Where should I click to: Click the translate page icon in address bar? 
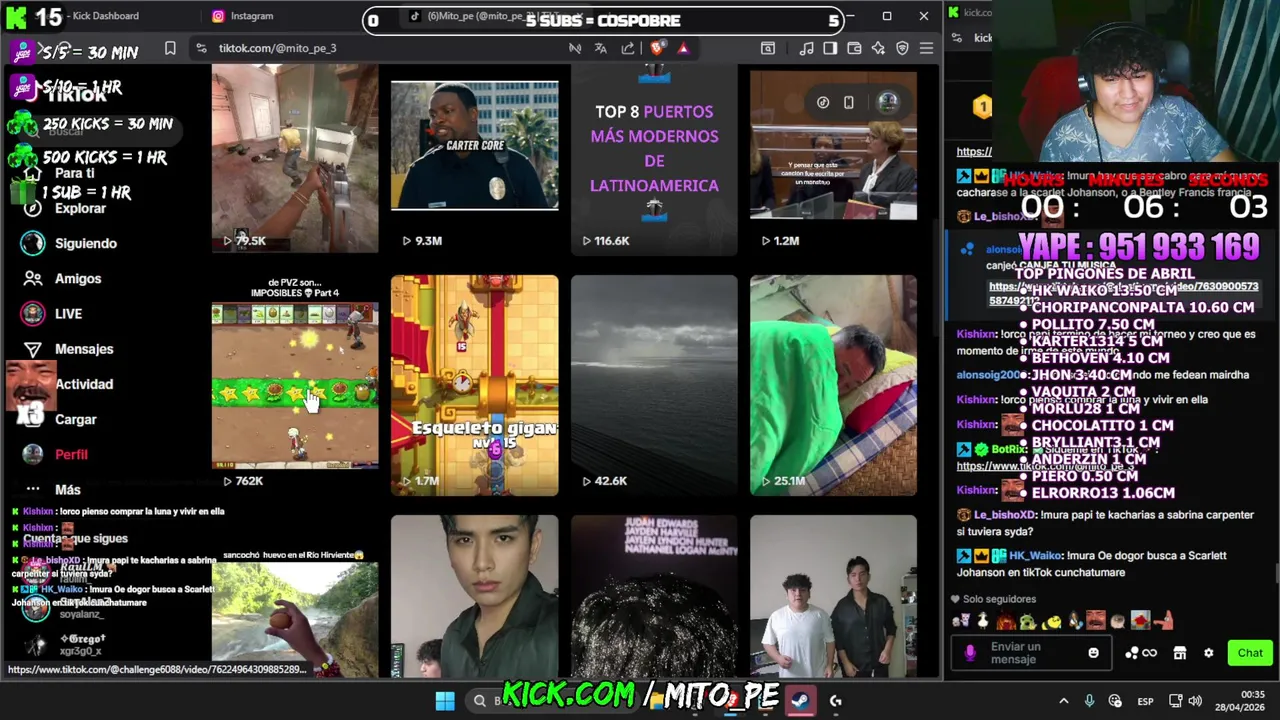601,48
